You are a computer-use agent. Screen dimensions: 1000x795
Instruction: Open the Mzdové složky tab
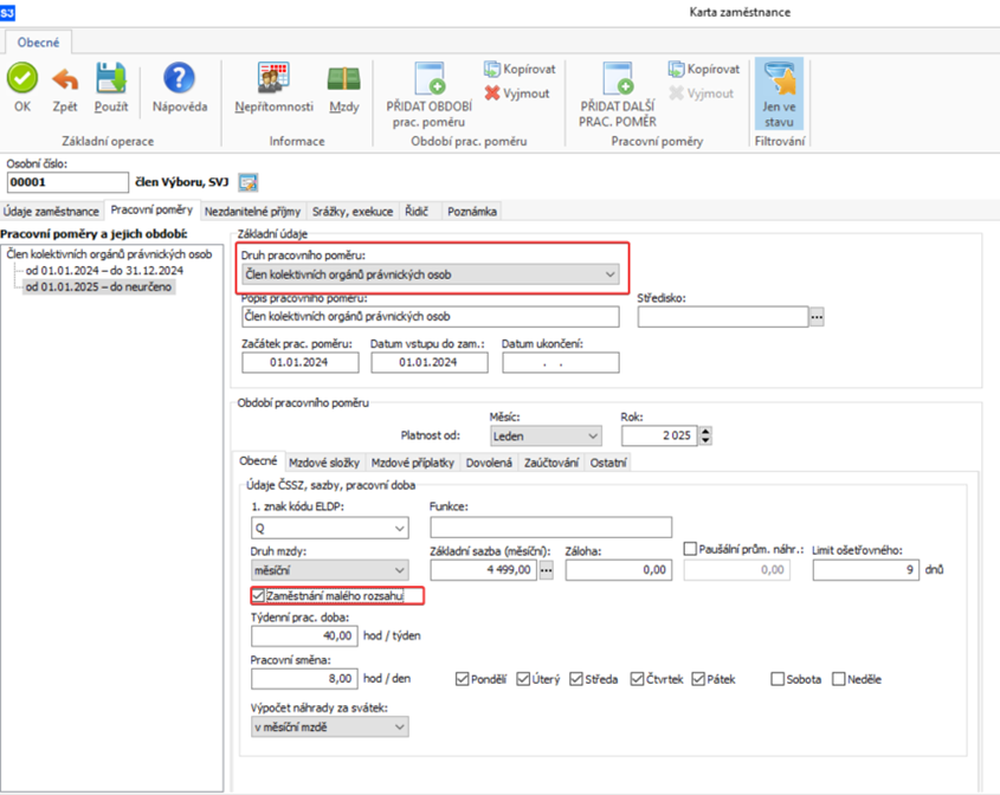pyautogui.click(x=325, y=463)
